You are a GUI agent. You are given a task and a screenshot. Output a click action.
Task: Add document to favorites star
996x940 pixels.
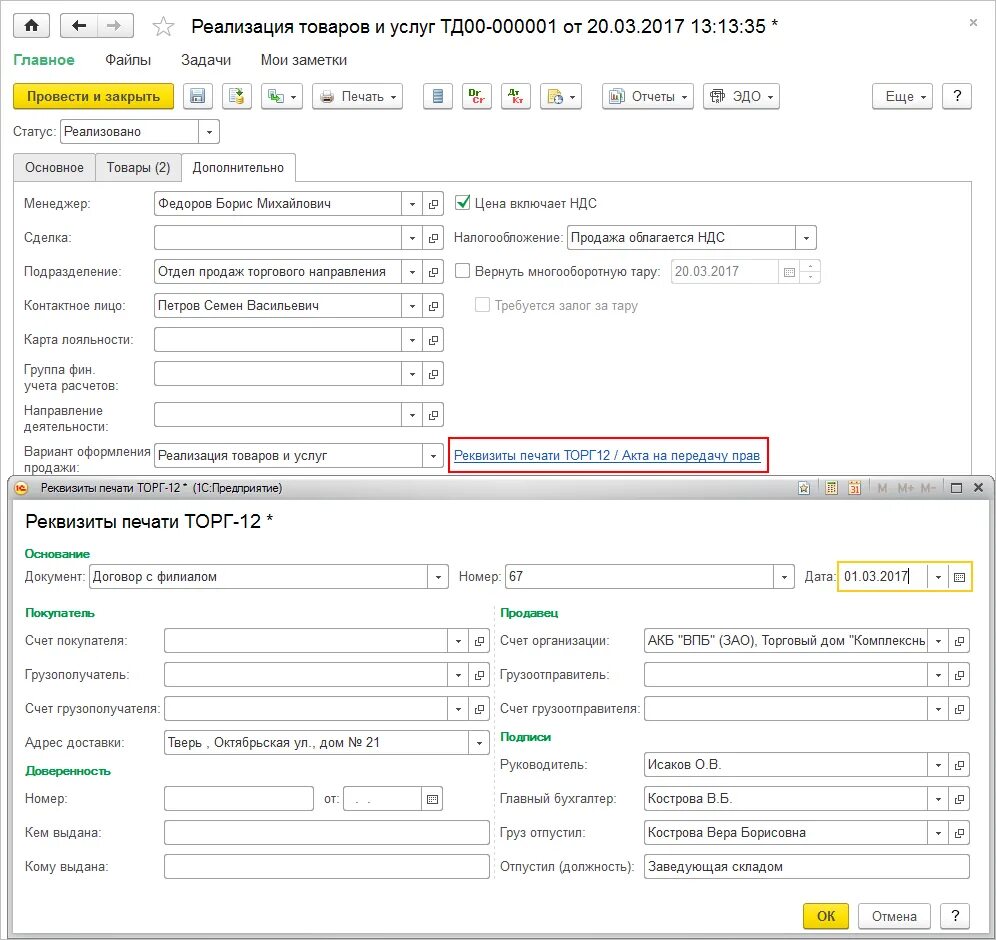(x=163, y=26)
